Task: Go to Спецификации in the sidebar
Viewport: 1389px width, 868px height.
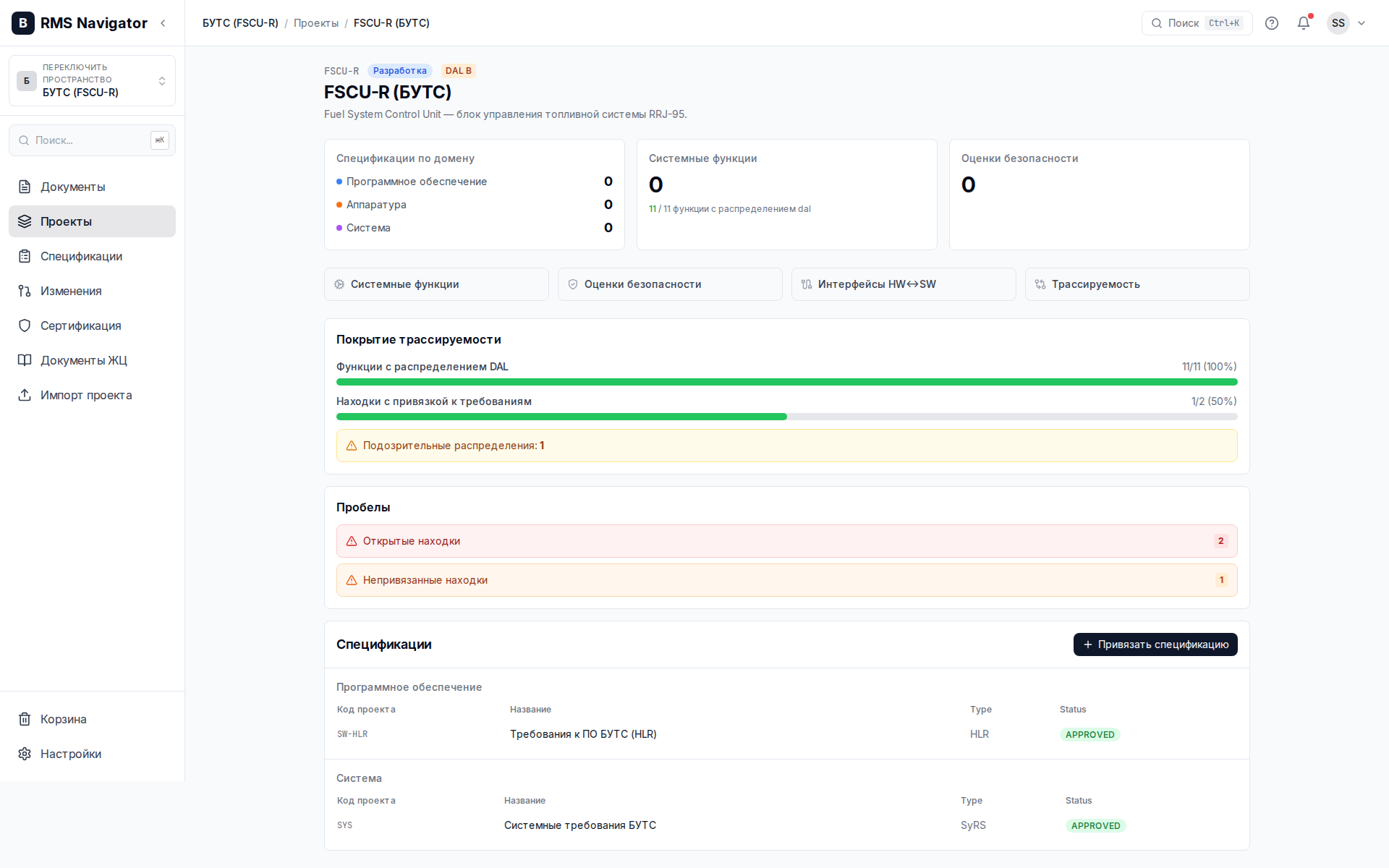Action: click(92, 256)
